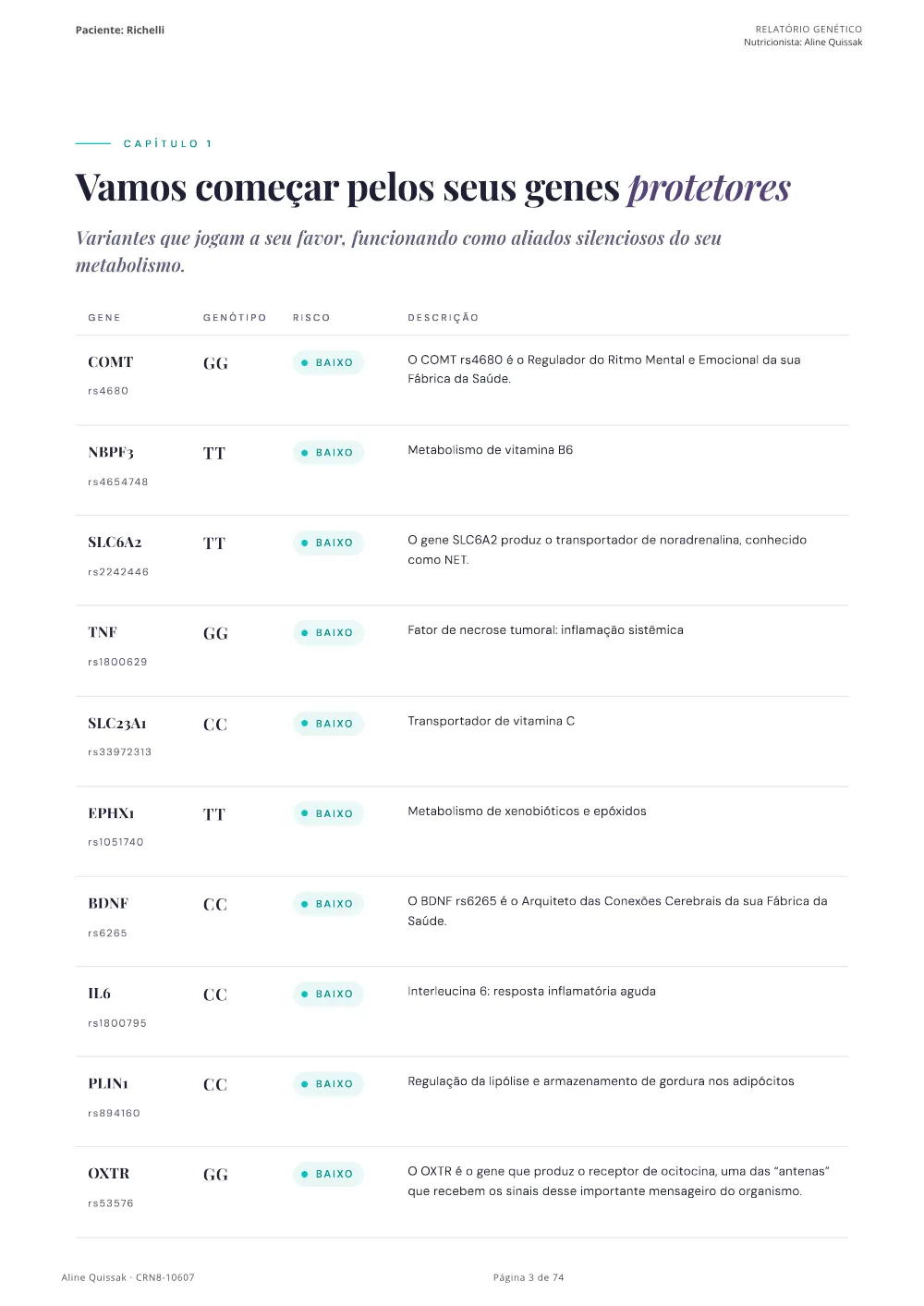Click 'Paciente: Richelli' in the header
Viewport: 924px width, 1306px height.
pyautogui.click(x=120, y=31)
